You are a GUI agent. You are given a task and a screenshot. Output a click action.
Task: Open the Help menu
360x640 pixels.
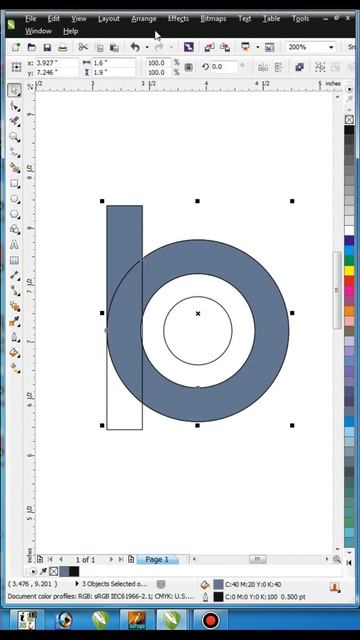(x=70, y=31)
